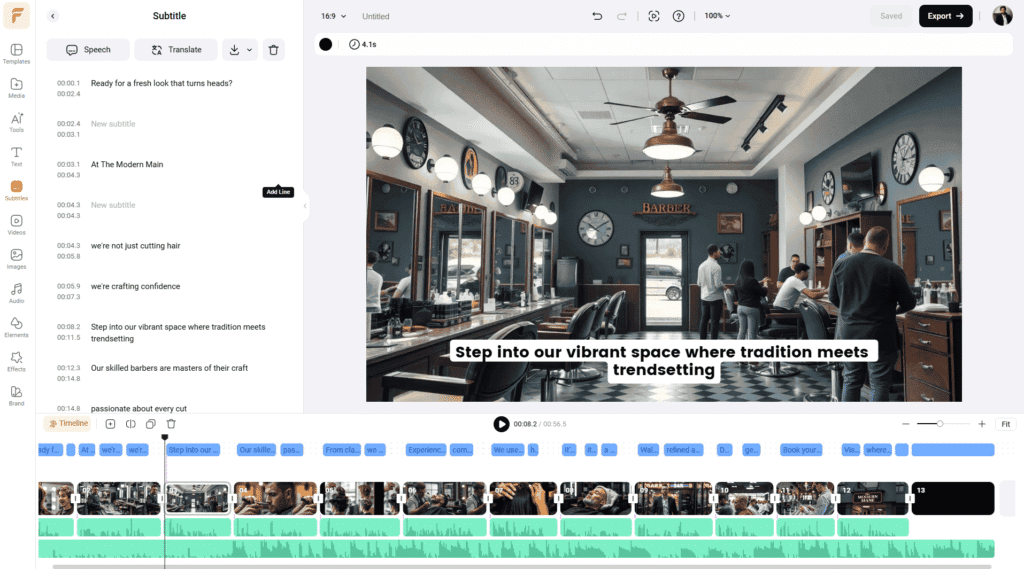Zoom out the timeline with minus icon
The height and width of the screenshot is (569, 1024).
906,424
